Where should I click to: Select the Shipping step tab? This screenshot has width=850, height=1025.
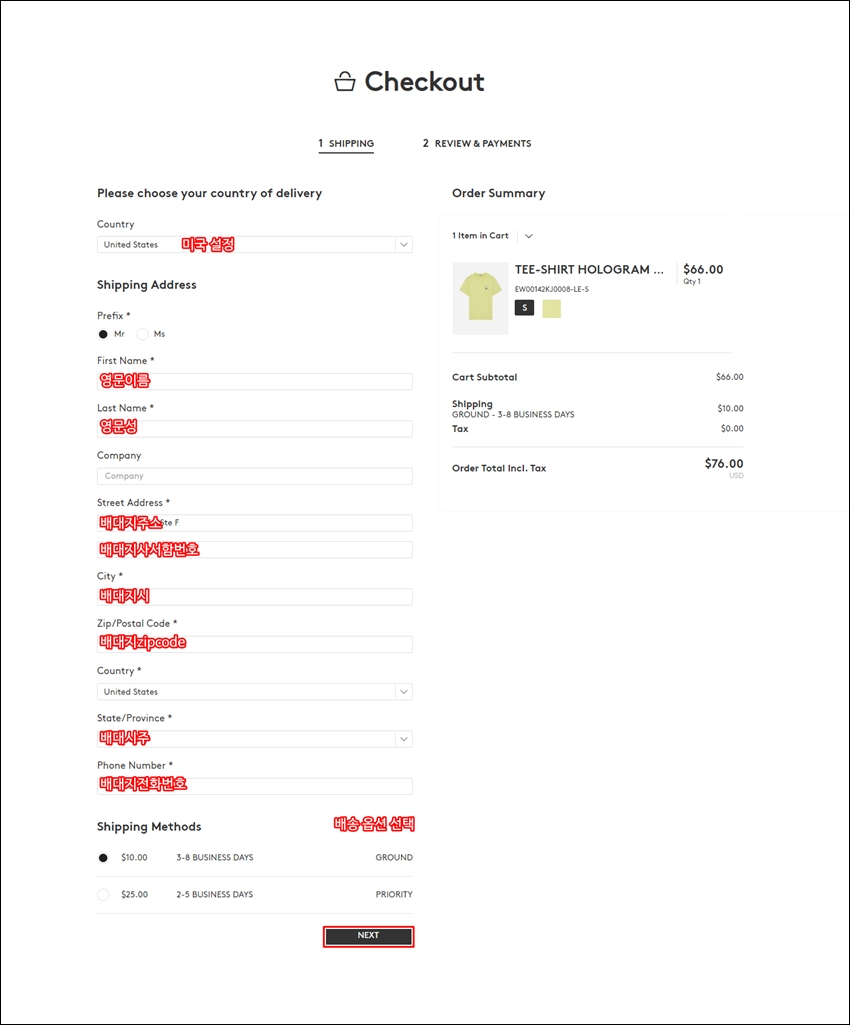click(x=346, y=144)
